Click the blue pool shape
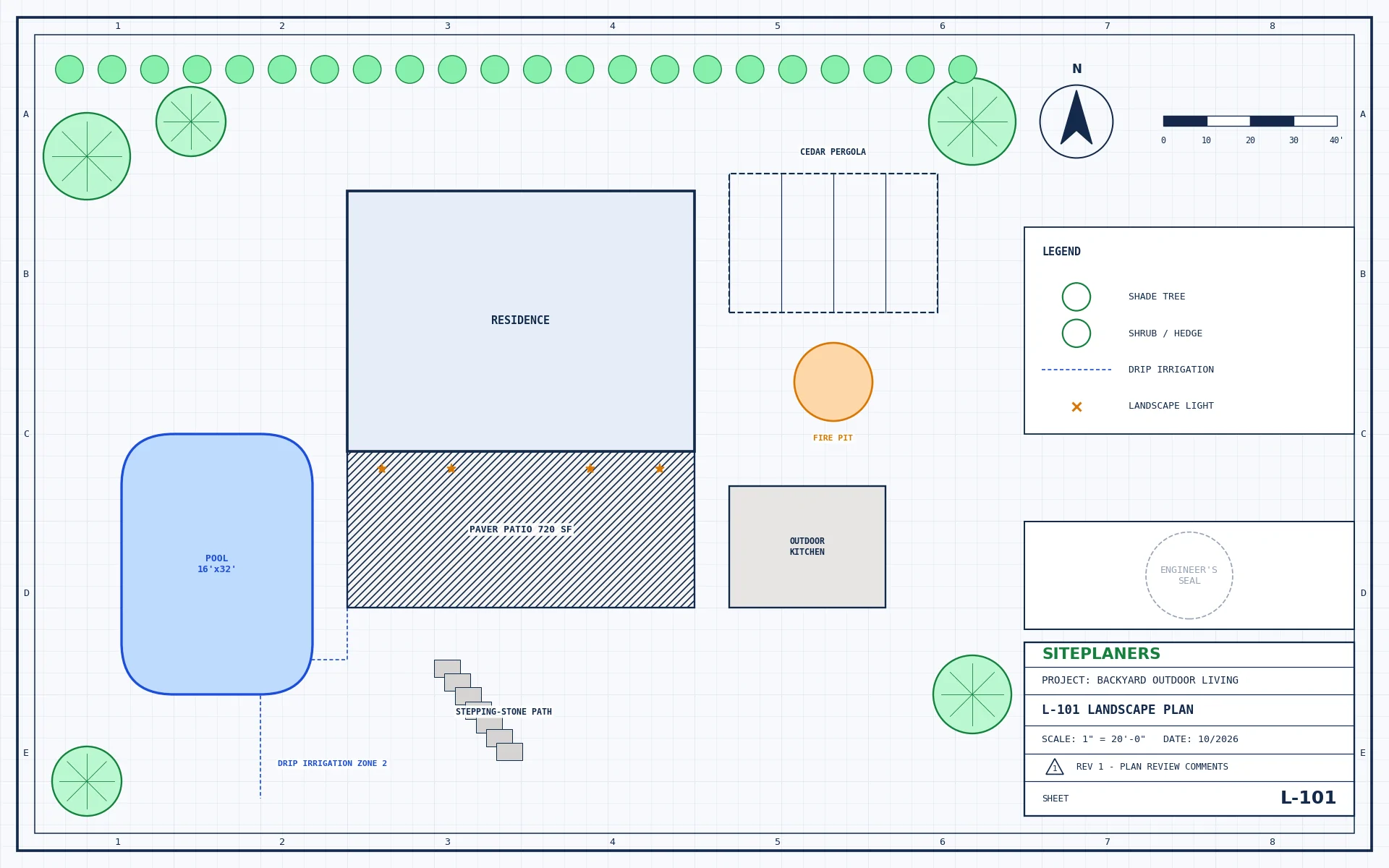Image resolution: width=1389 pixels, height=868 pixels. click(x=217, y=564)
